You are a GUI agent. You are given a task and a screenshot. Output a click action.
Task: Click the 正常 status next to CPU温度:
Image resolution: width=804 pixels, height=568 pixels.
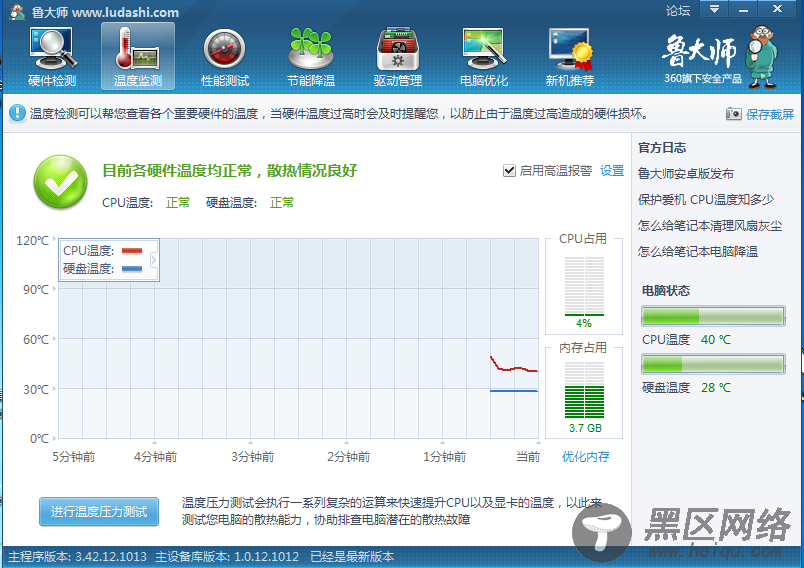[178, 203]
